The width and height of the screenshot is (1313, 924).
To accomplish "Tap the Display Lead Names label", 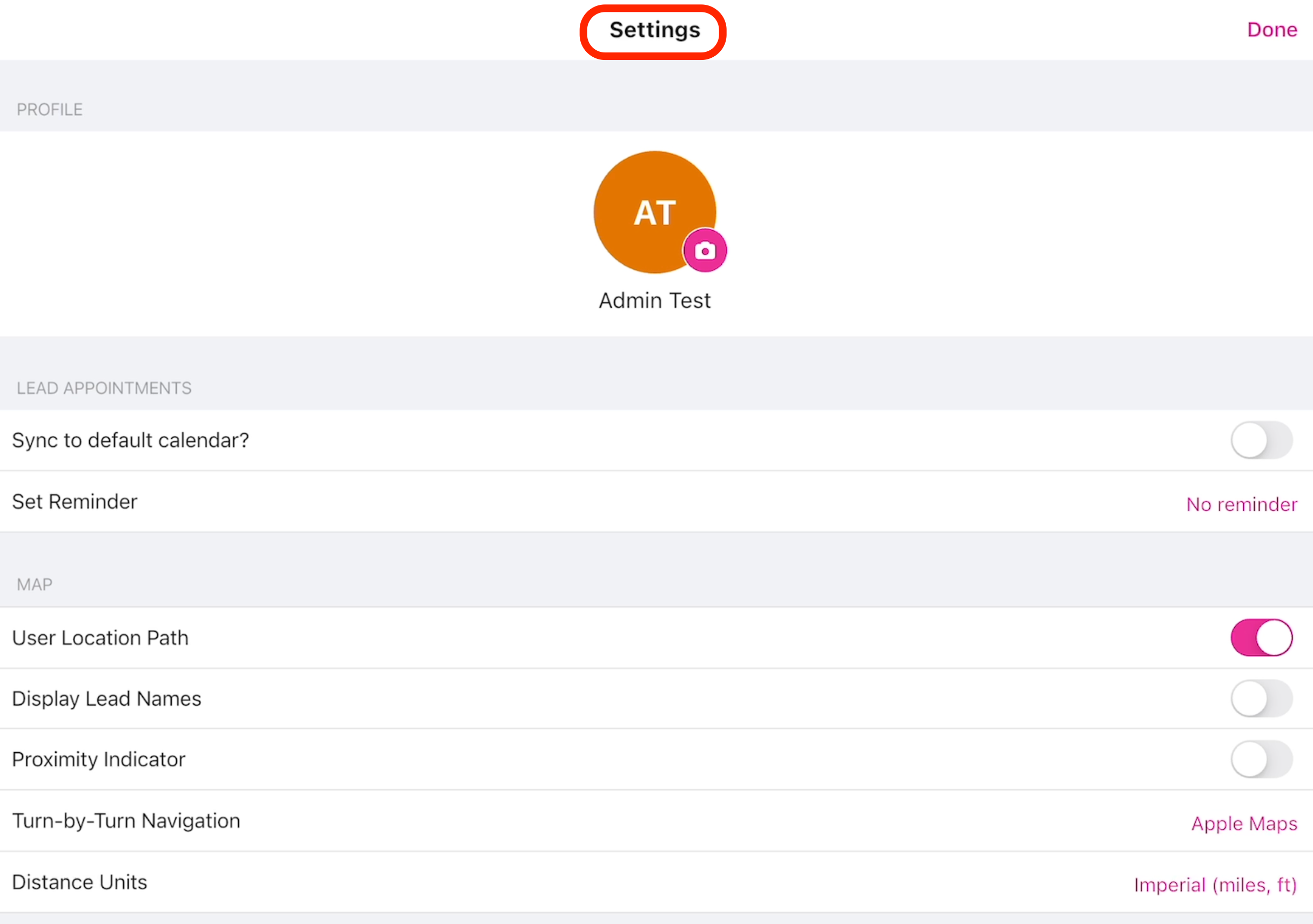I will [x=106, y=698].
